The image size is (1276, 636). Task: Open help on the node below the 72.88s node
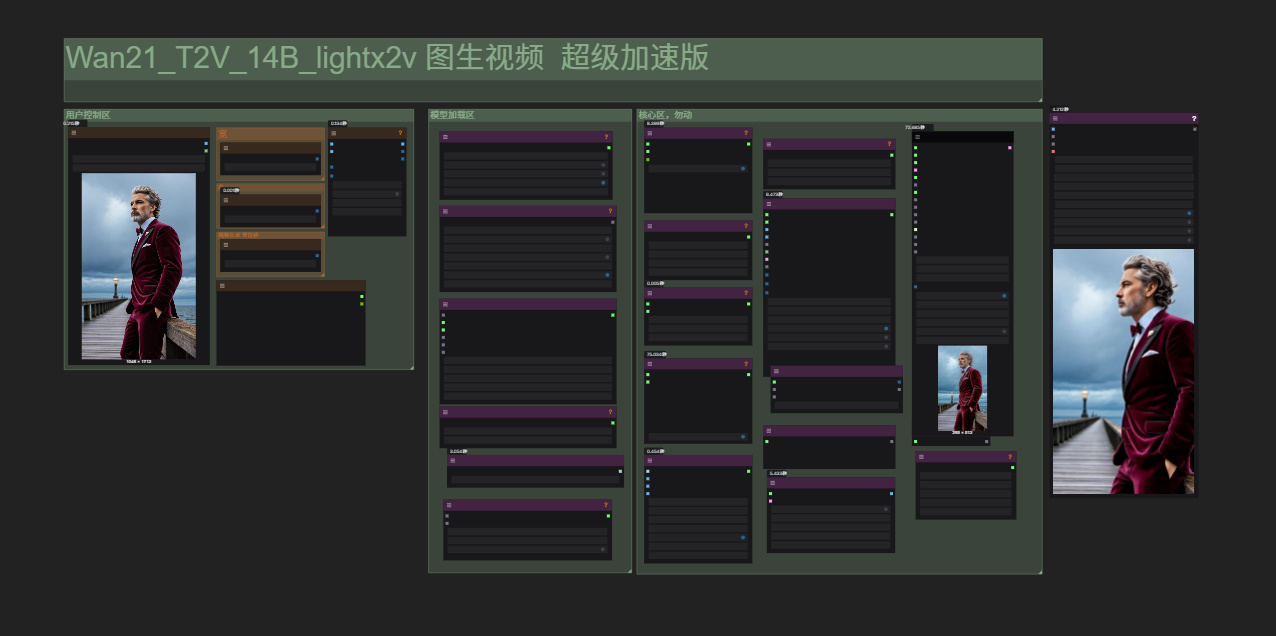point(1010,457)
